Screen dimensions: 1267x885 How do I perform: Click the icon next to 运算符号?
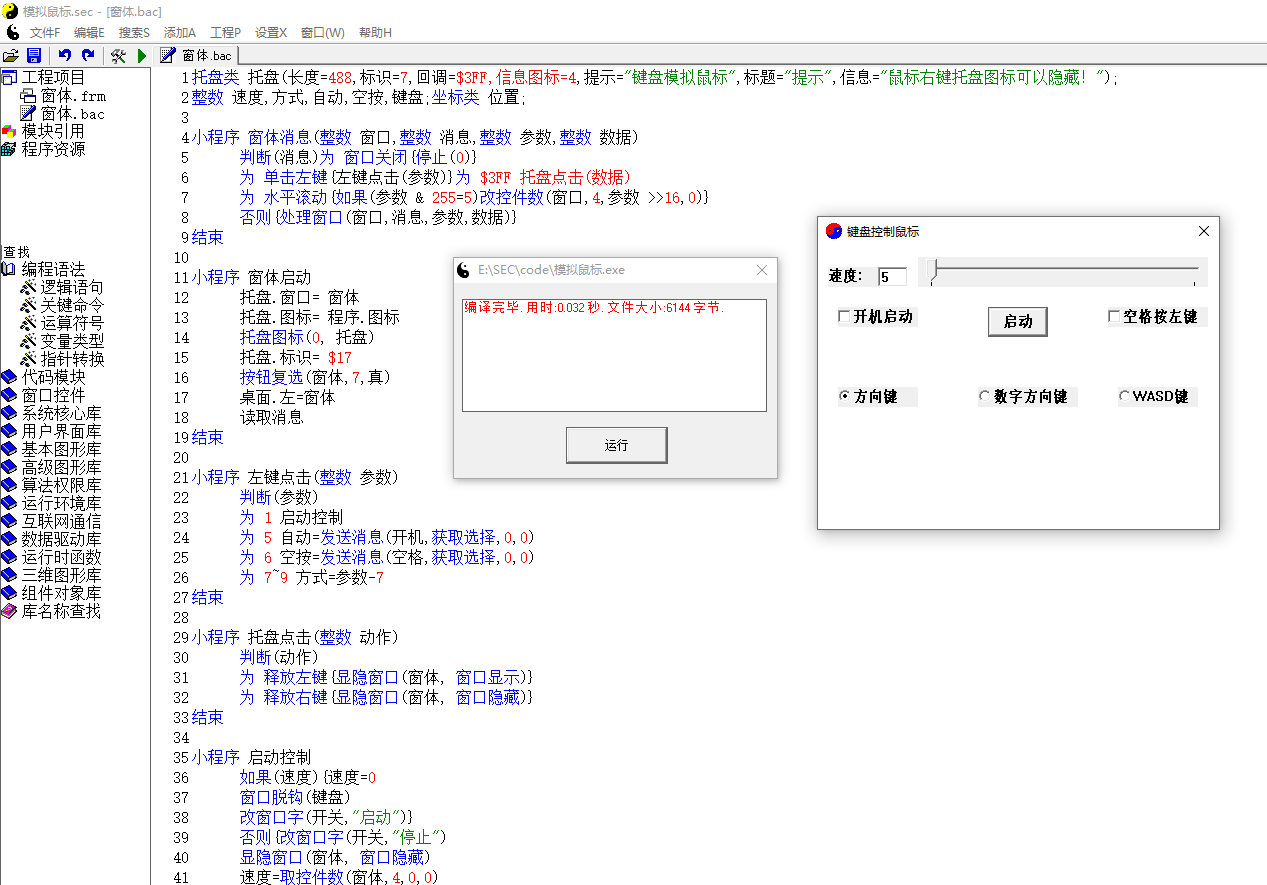pyautogui.click(x=28, y=323)
